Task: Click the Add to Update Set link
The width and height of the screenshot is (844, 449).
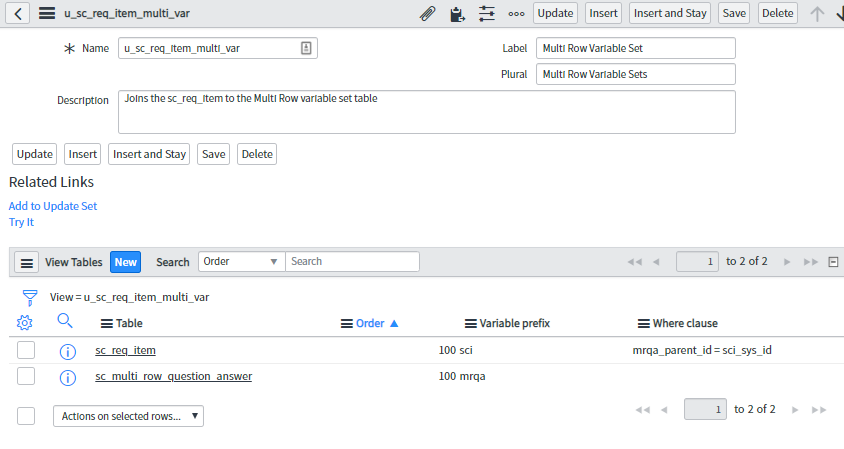Action: coord(53,206)
